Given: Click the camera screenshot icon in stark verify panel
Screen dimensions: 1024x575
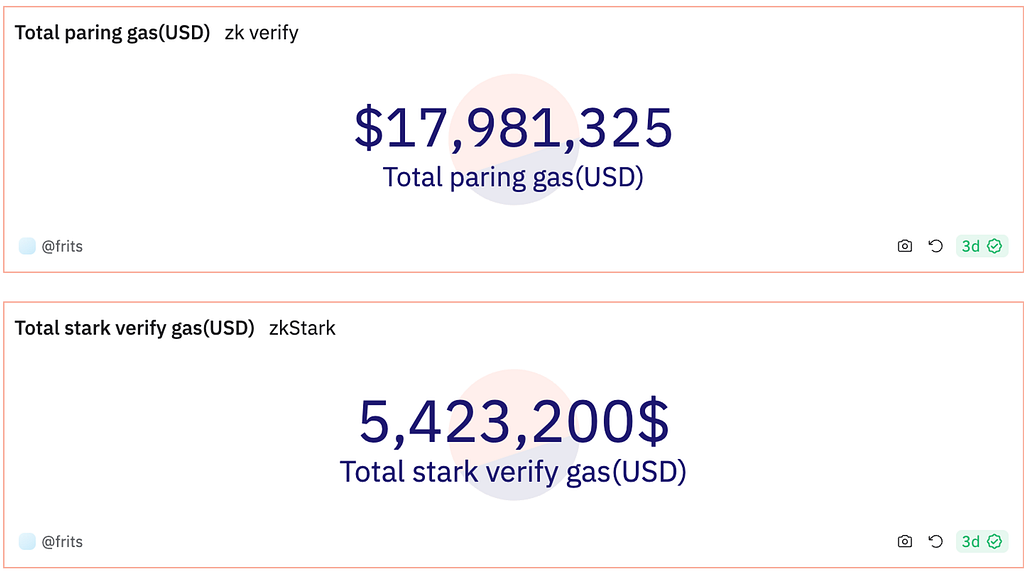Looking at the screenshot, I should (904, 542).
